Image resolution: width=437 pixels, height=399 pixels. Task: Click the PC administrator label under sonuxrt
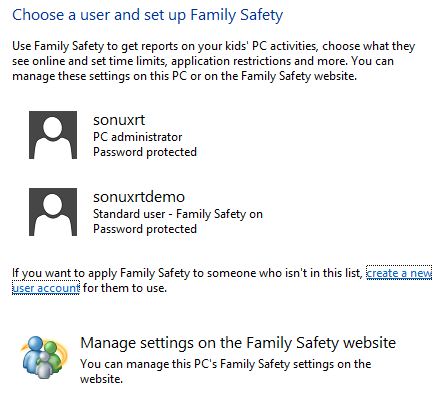[x=137, y=137]
